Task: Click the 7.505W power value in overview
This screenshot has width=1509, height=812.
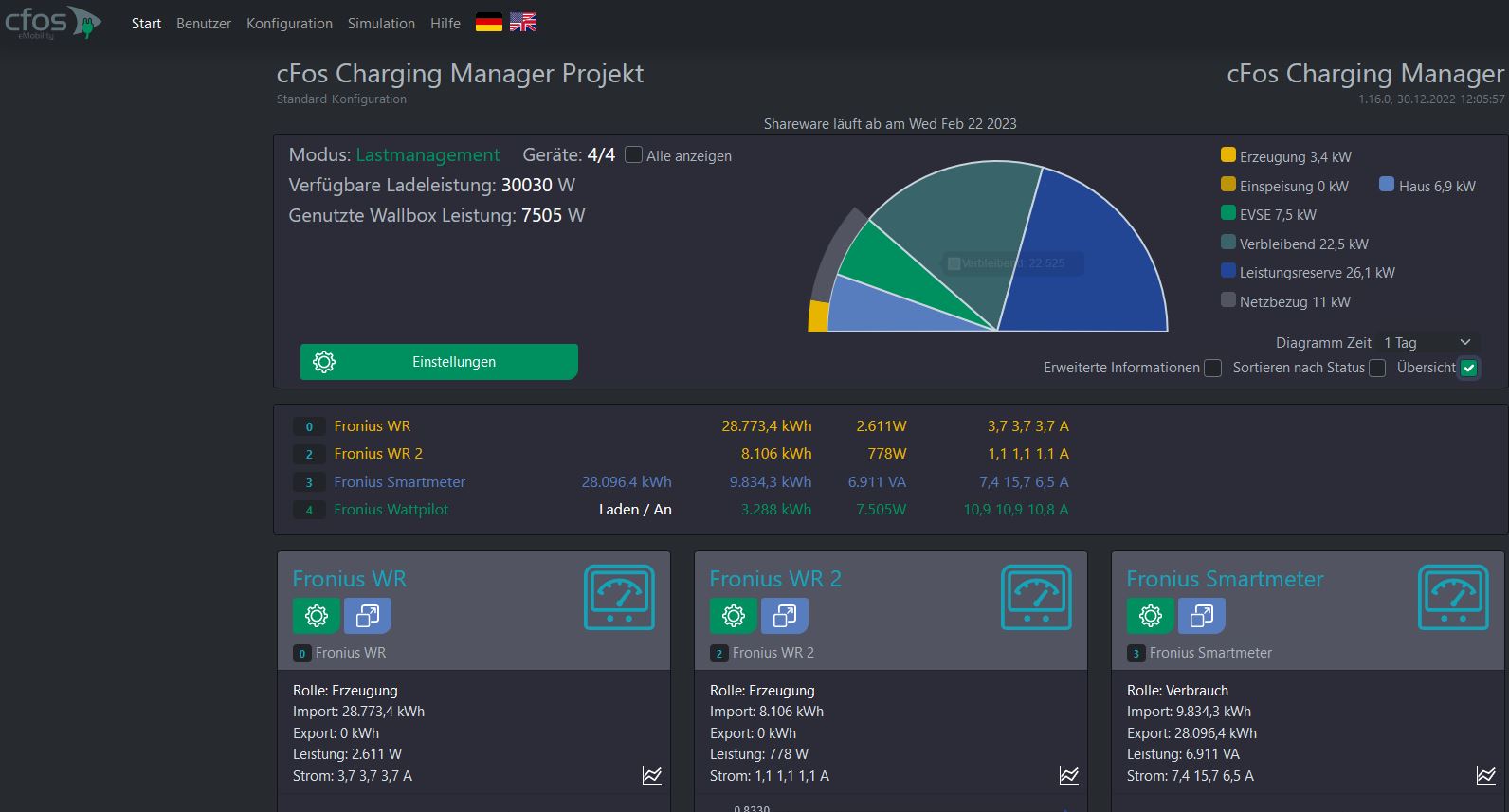Action: point(882,510)
